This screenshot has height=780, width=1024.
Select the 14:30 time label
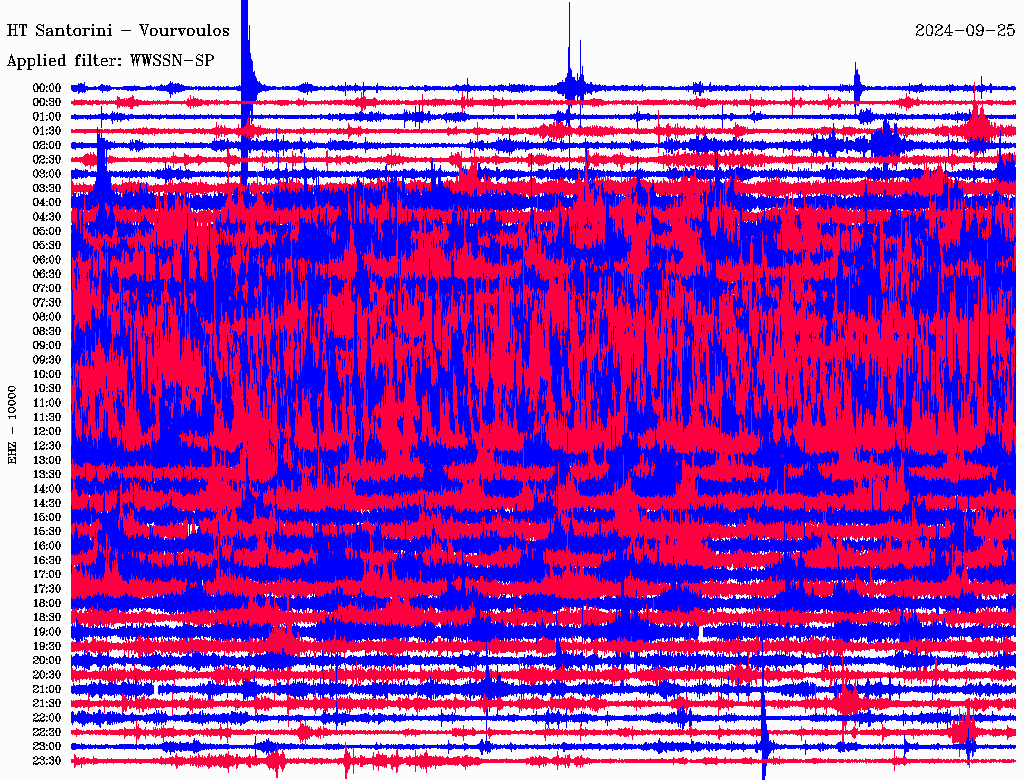47,503
